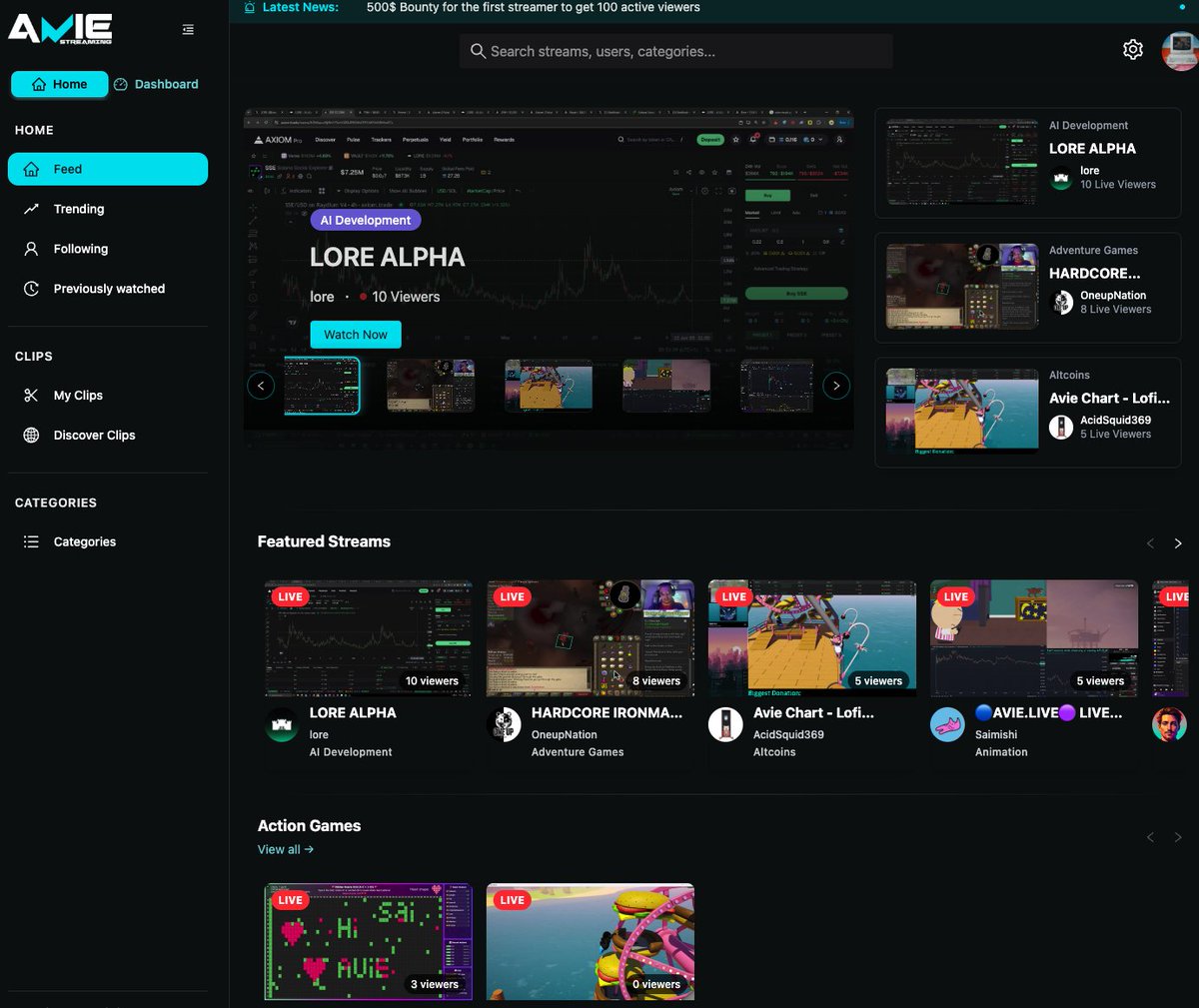Open Previously watched history
The image size is (1199, 1008).
pos(108,288)
